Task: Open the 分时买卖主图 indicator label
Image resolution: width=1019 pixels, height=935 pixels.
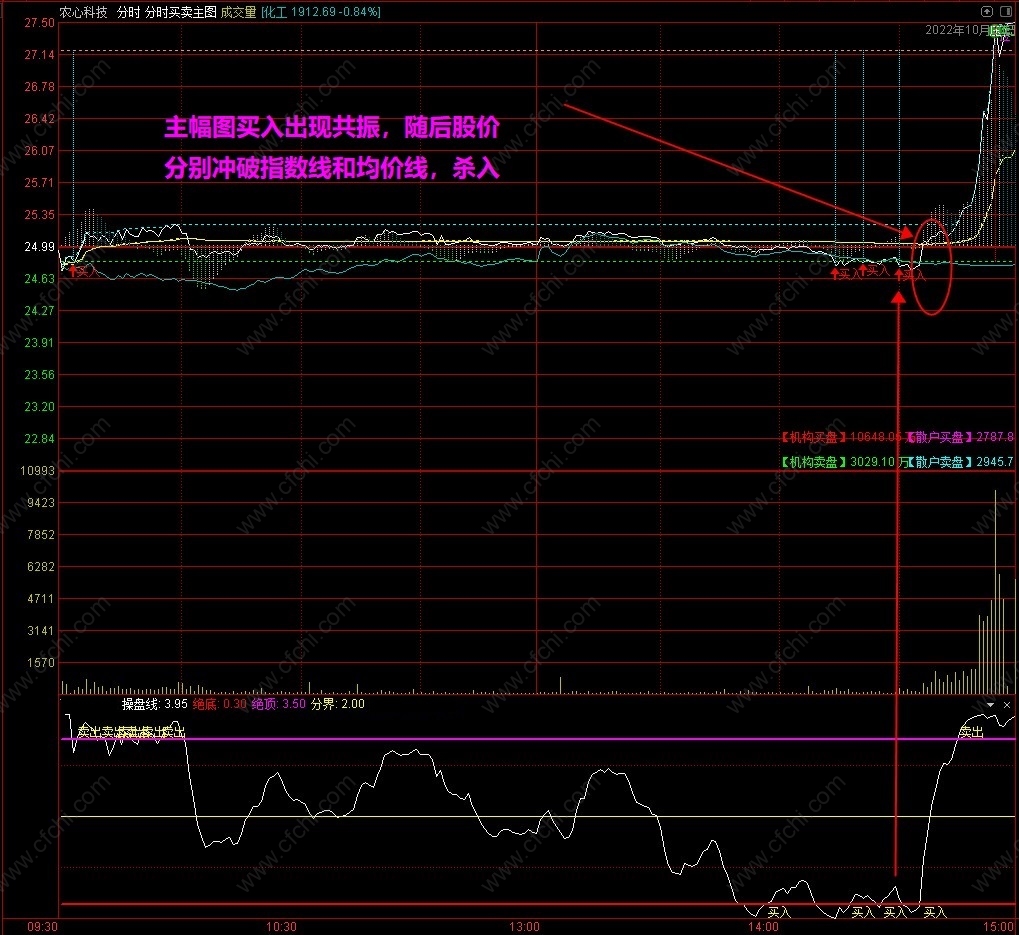Action: point(180,12)
